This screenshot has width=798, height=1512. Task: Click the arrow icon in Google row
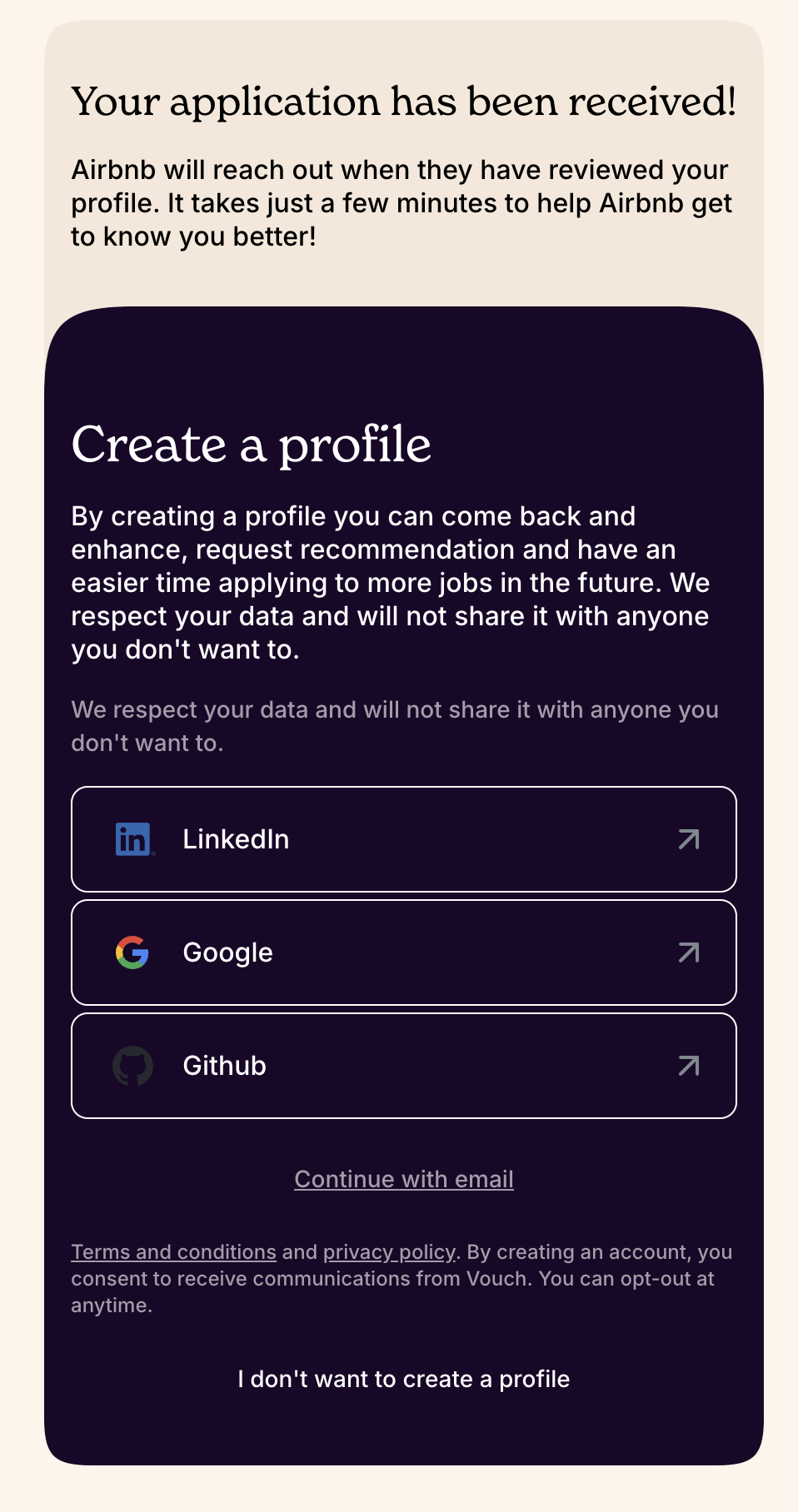click(x=689, y=952)
